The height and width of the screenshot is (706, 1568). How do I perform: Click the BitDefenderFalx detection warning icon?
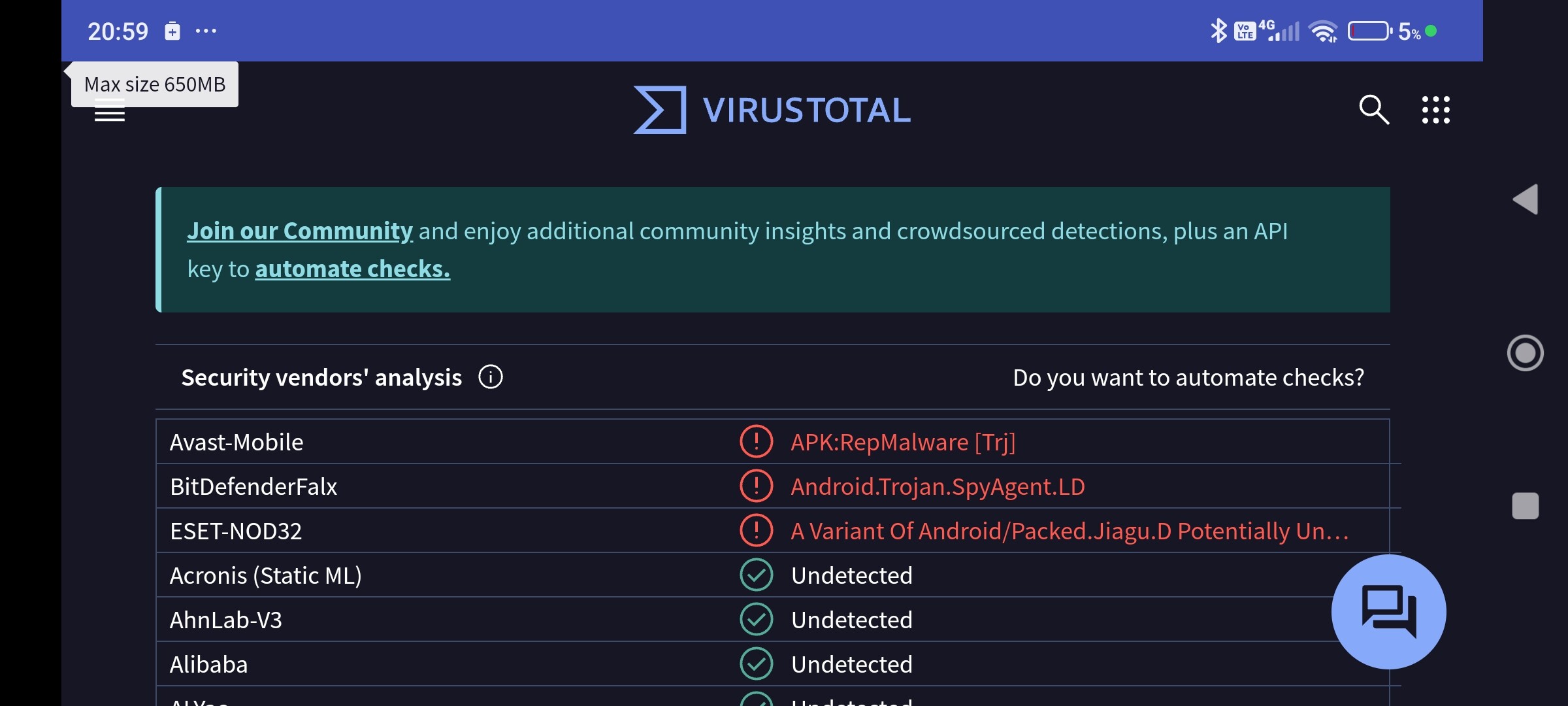click(757, 486)
